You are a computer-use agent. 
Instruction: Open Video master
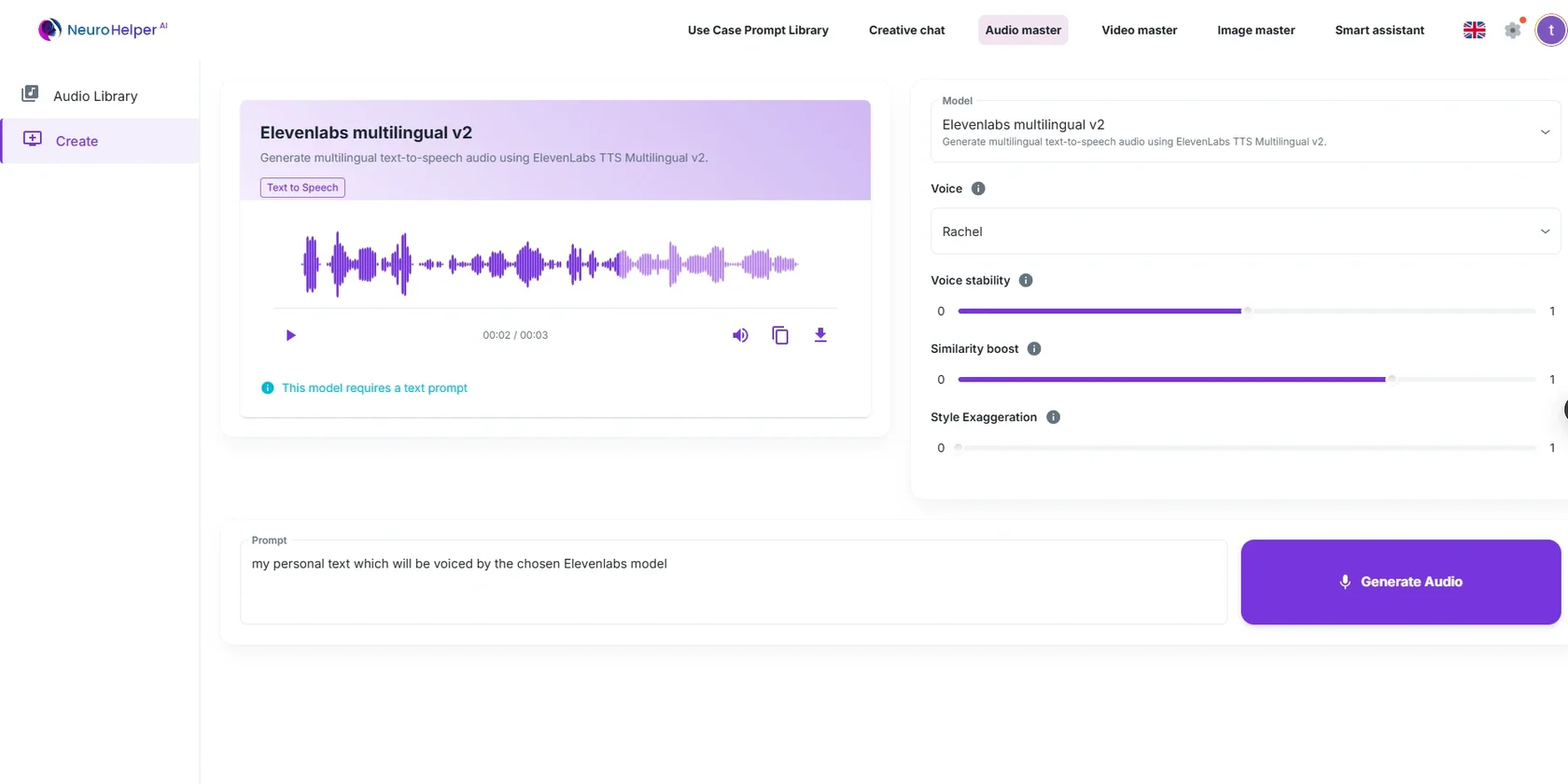pyautogui.click(x=1139, y=30)
